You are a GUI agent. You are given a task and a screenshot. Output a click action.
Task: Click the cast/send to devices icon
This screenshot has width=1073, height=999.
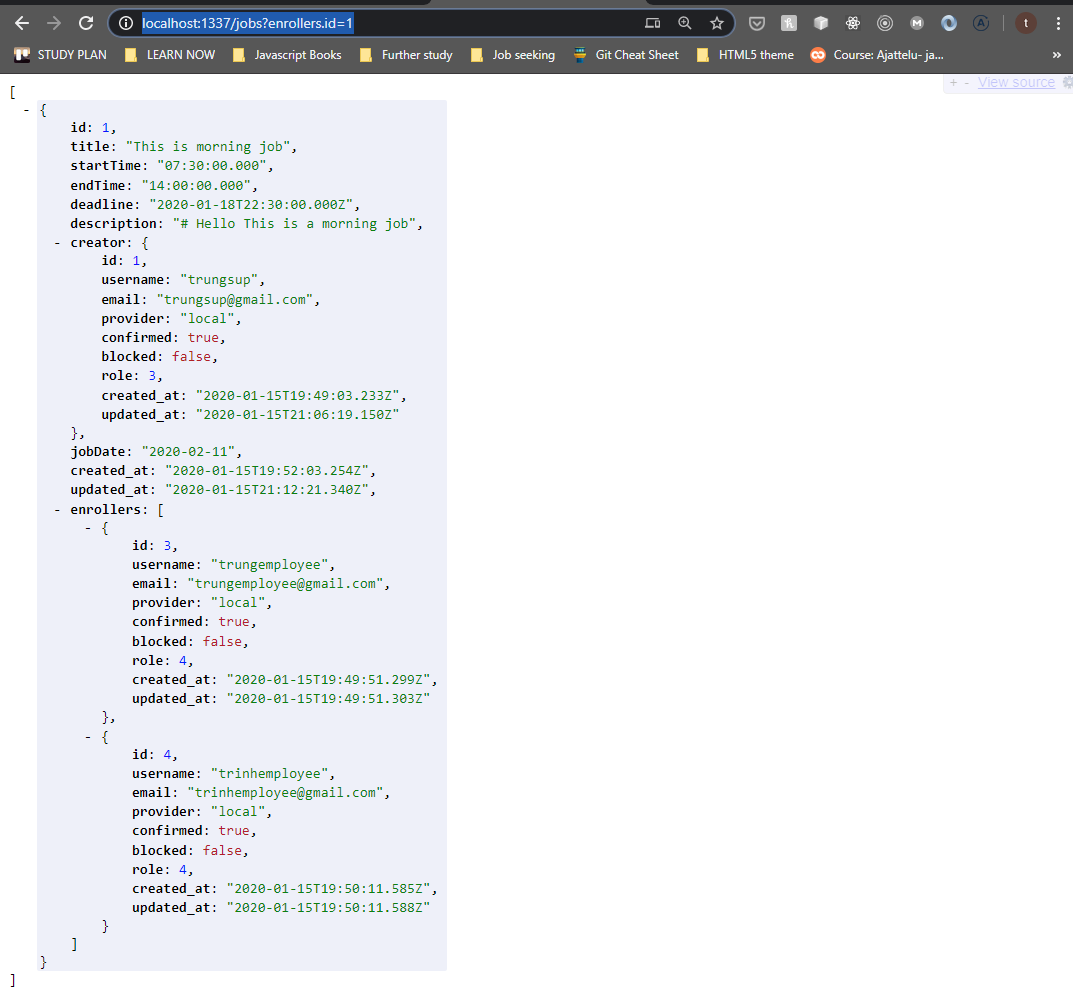click(652, 23)
